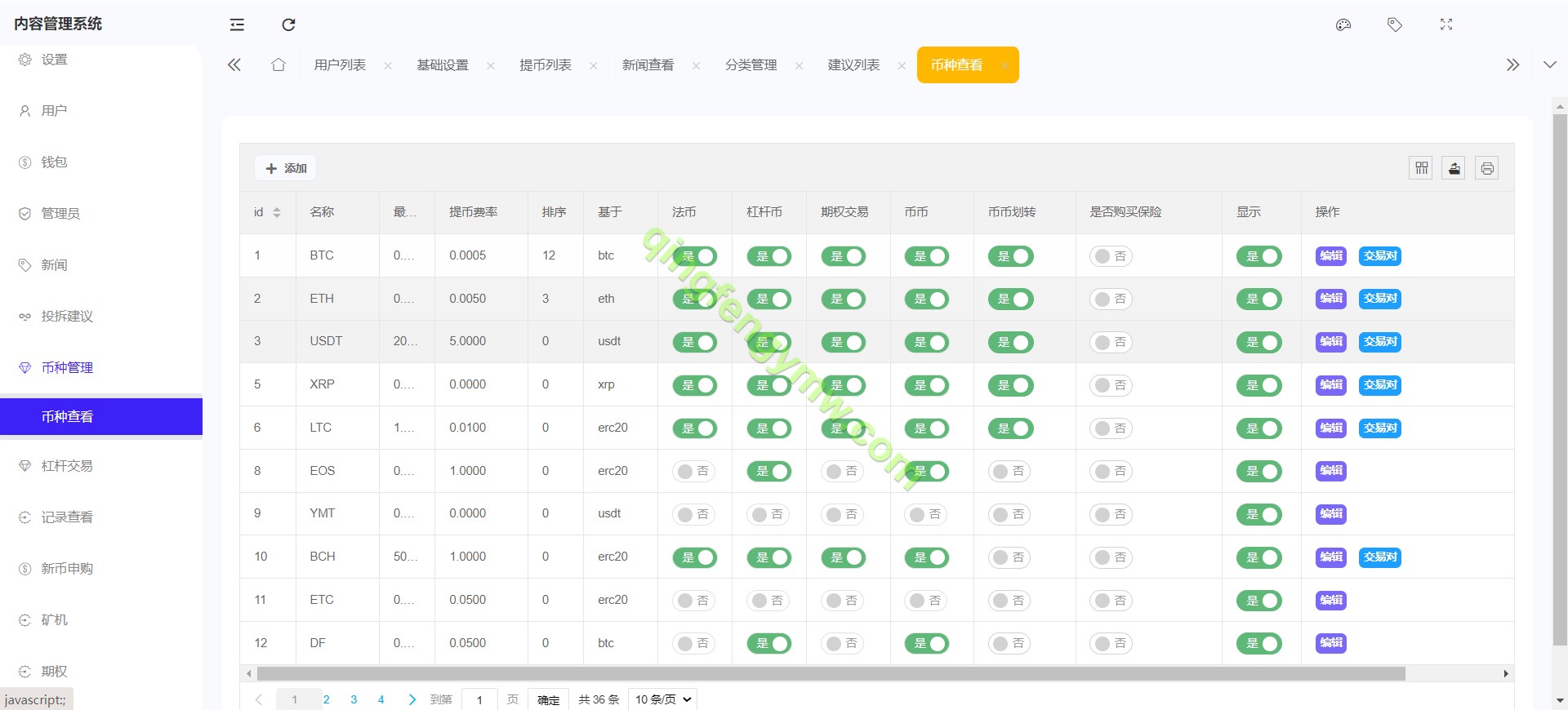Toggle 币币 switch for BCH row
This screenshot has width=1568, height=710.
tap(927, 557)
